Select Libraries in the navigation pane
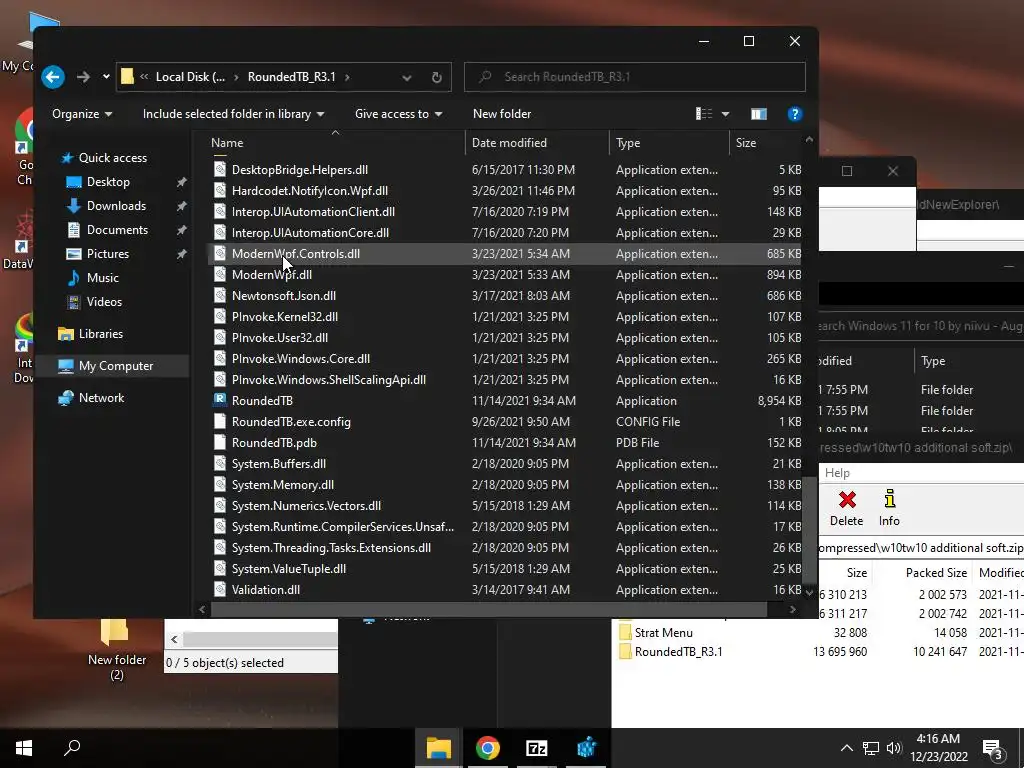This screenshot has width=1024, height=768. [x=100, y=334]
